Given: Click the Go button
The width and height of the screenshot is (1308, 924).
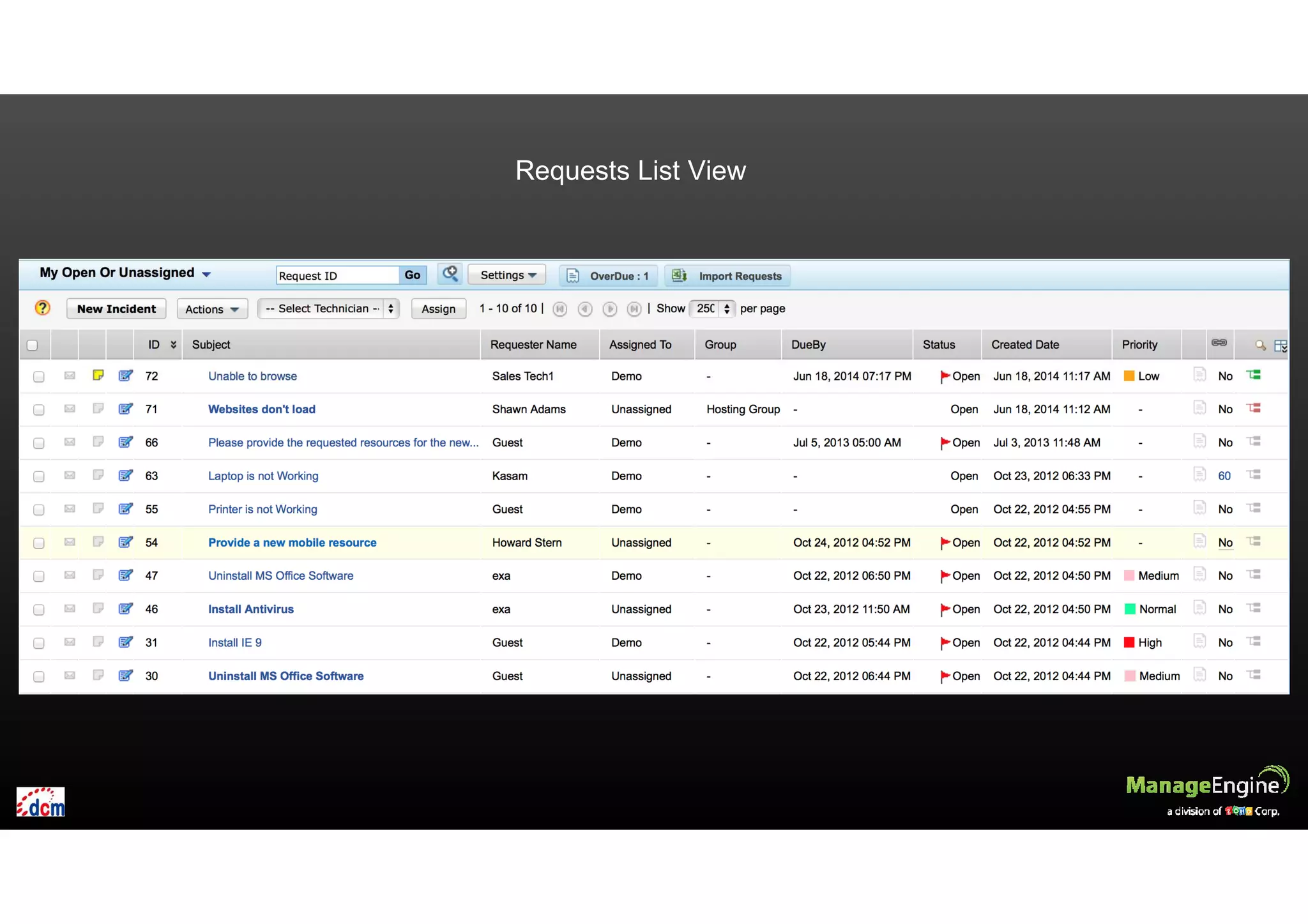Looking at the screenshot, I should click(x=413, y=275).
